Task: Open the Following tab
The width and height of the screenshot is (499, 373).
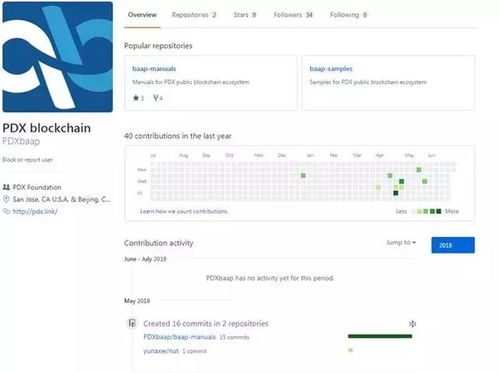Action: pyautogui.click(x=348, y=15)
